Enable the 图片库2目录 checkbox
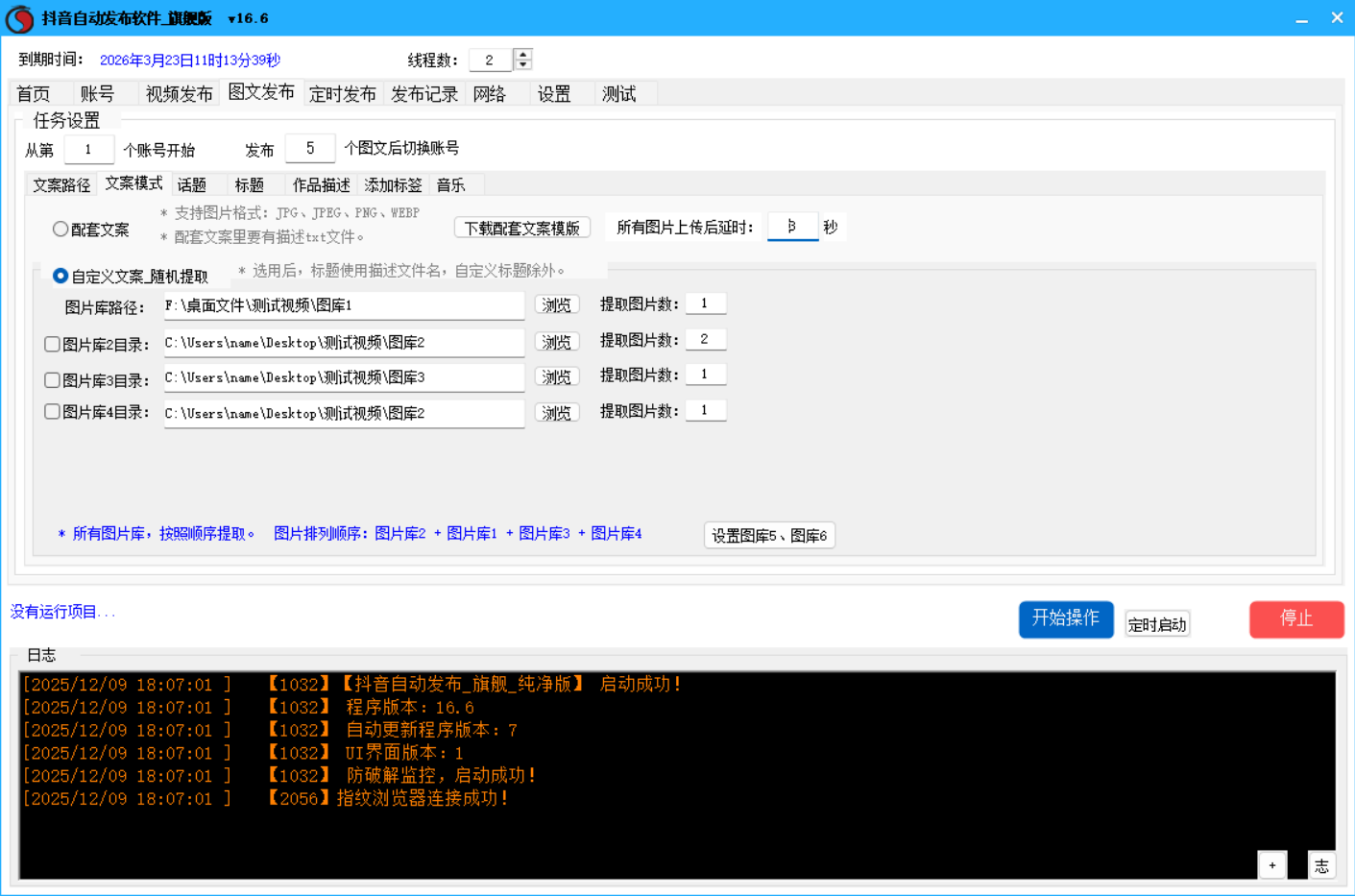1355x896 pixels. tap(53, 344)
